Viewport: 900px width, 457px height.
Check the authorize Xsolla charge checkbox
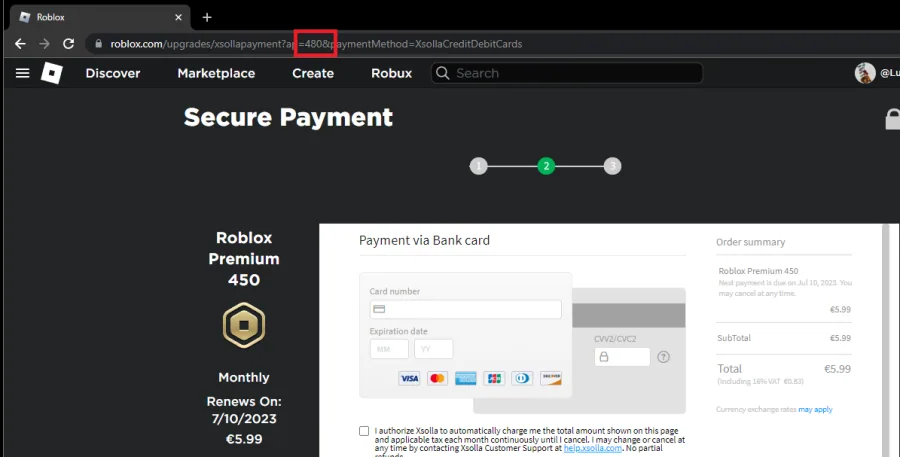coord(364,431)
